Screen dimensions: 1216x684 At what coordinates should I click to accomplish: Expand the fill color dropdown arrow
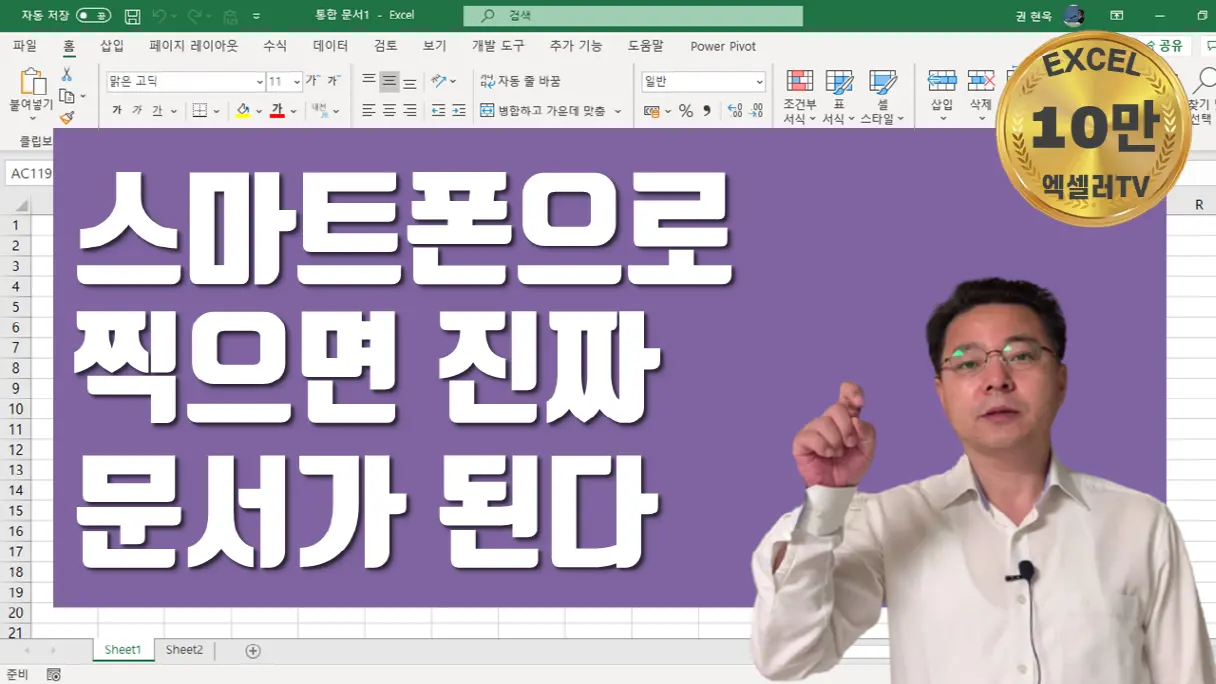pos(258,111)
